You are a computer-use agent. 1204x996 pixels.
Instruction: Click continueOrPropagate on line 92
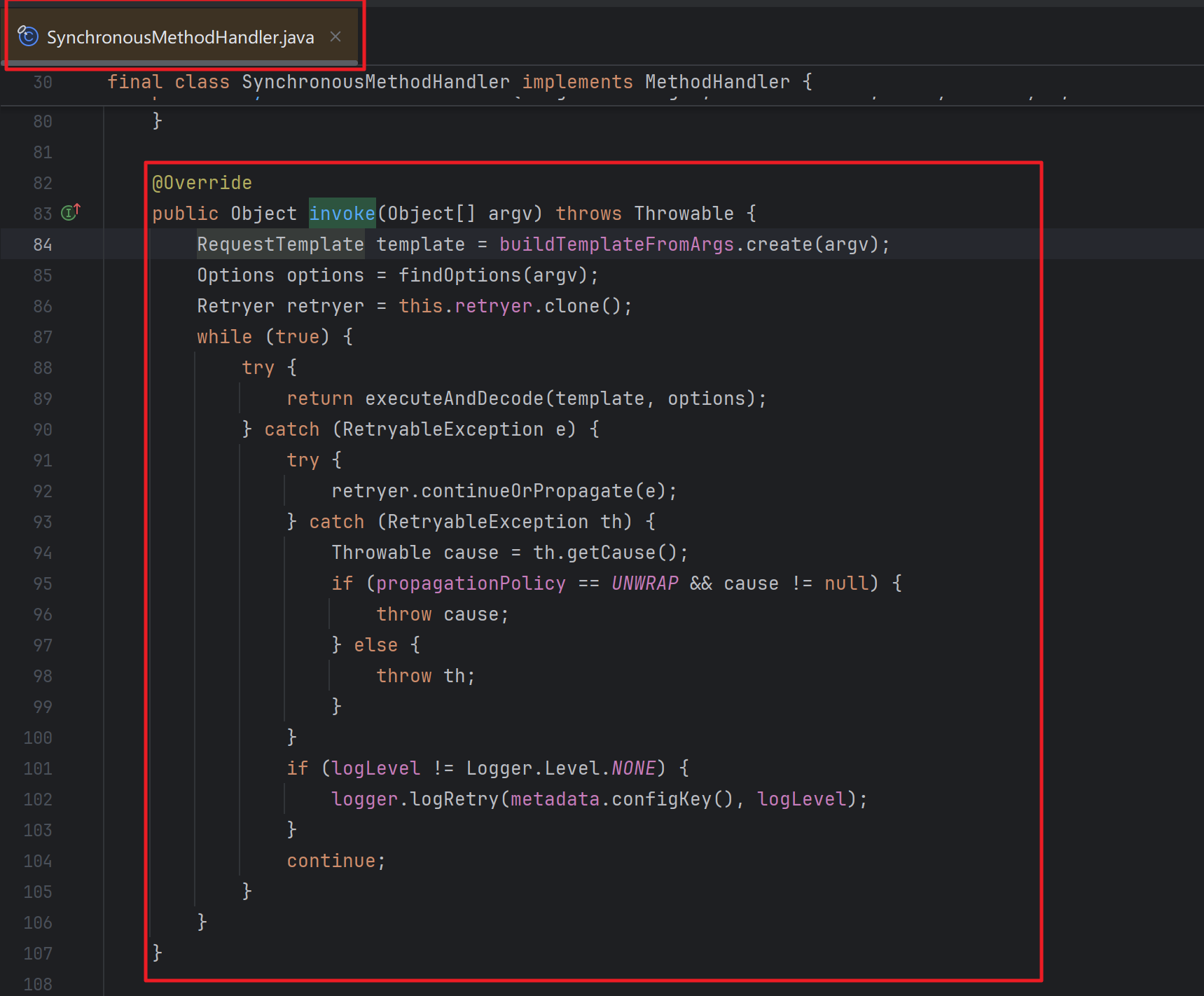(x=527, y=491)
